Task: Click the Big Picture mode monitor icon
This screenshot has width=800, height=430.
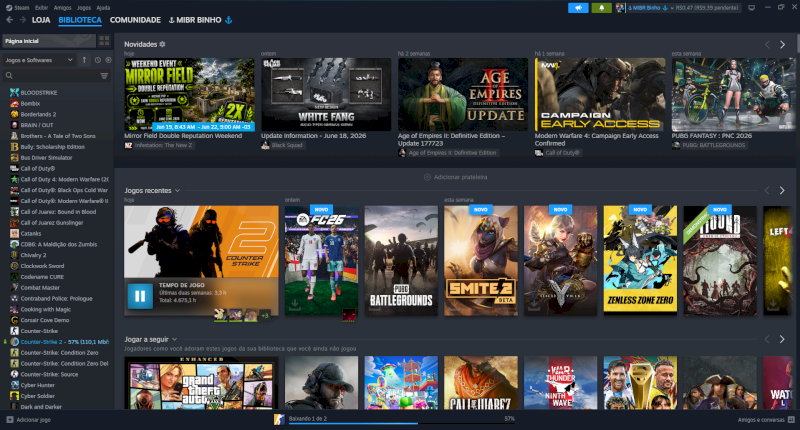Action: point(752,8)
